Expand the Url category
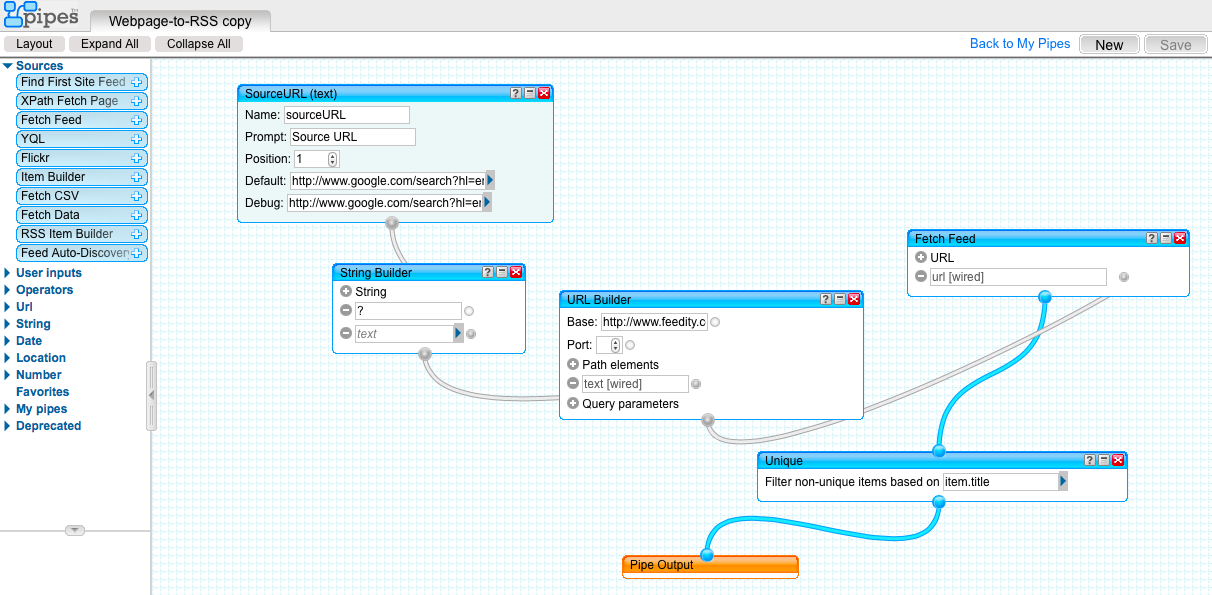1212x595 pixels. (x=8, y=307)
